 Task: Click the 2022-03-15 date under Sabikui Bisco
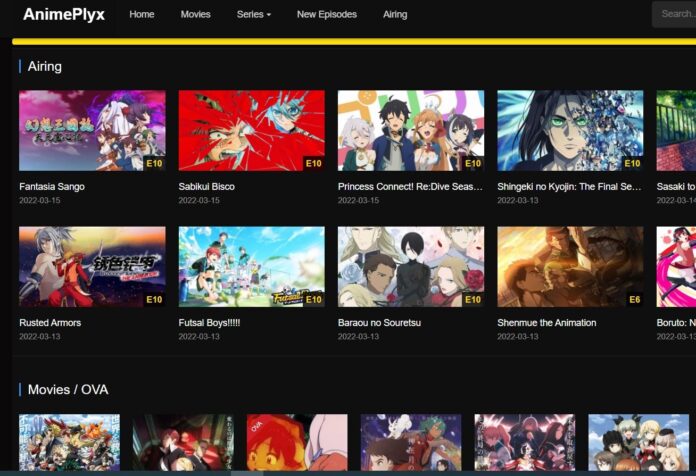pos(199,200)
